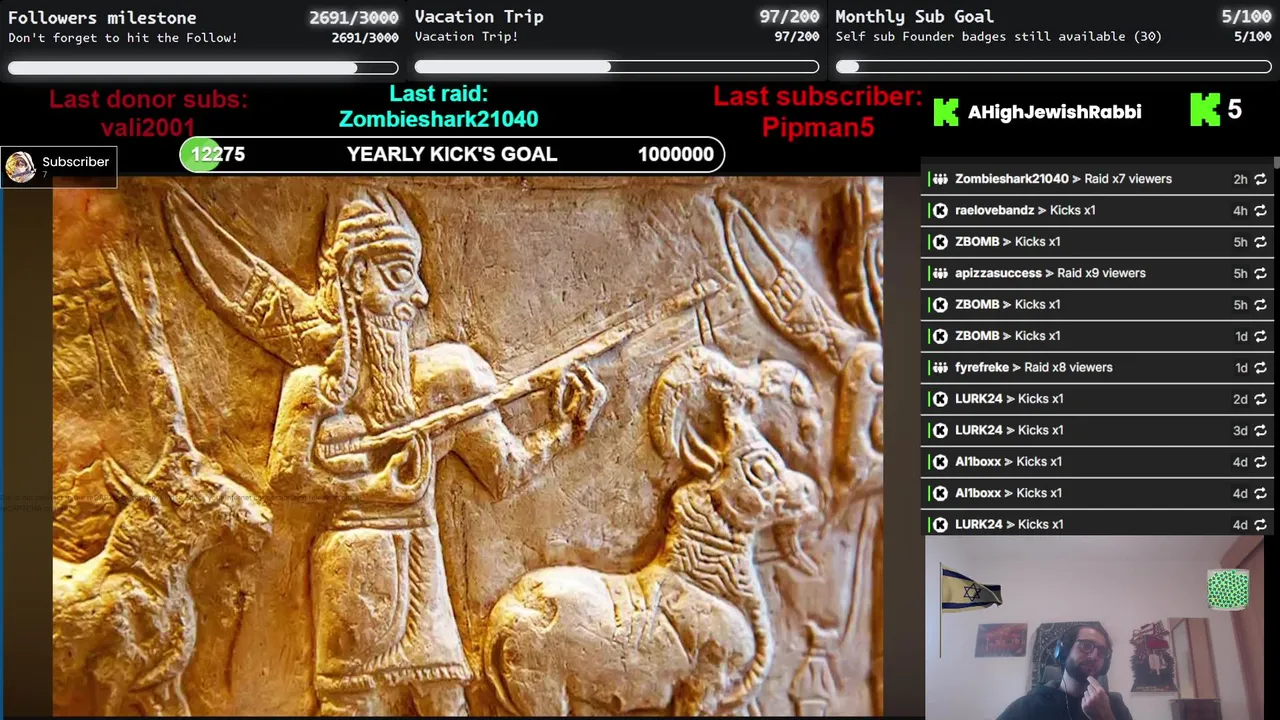
Task: Click 'Don't forget to hit the Follow!' text
Action: pyautogui.click(x=123, y=38)
